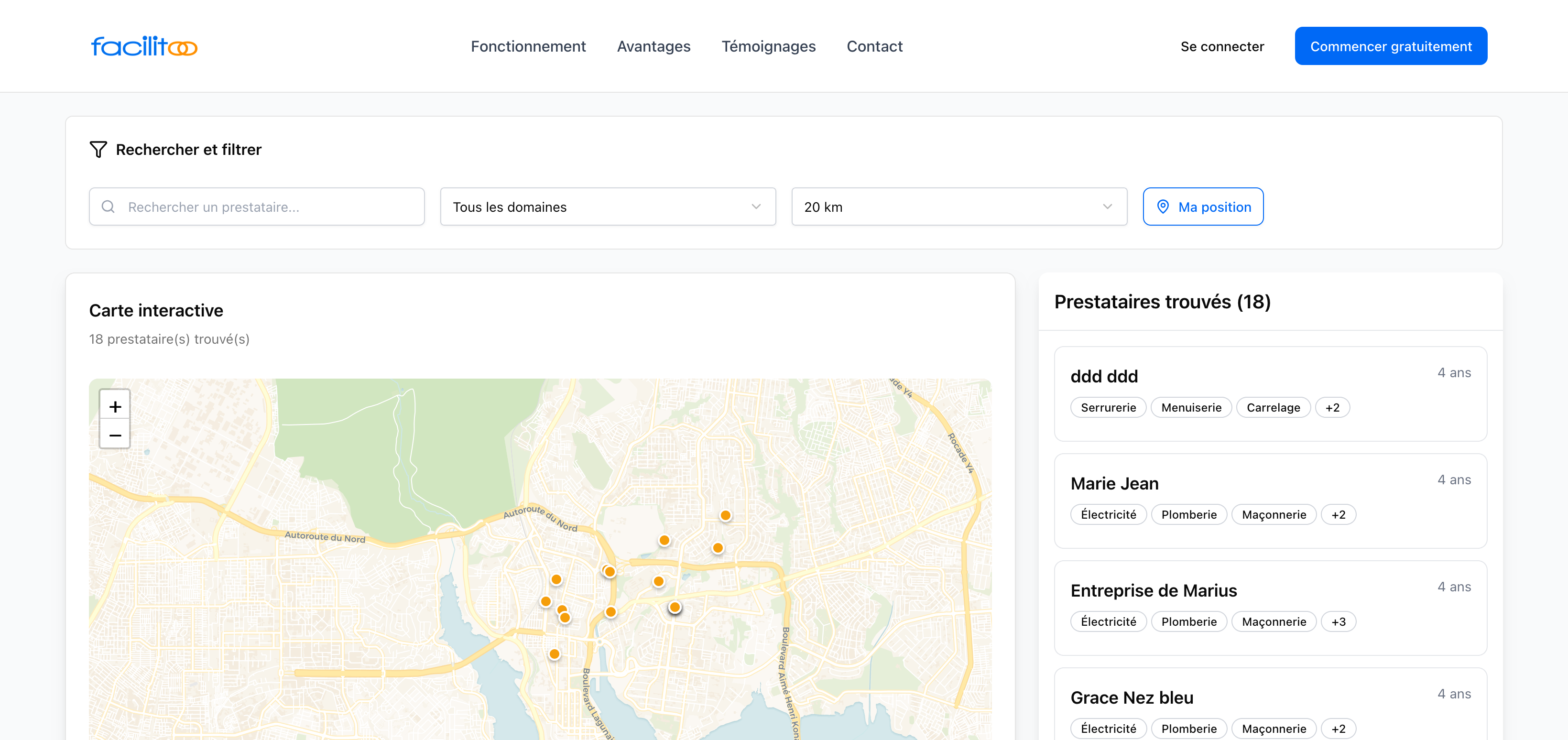
Task: Click the Serrurerie tag on ddd ddd
Action: point(1108,408)
